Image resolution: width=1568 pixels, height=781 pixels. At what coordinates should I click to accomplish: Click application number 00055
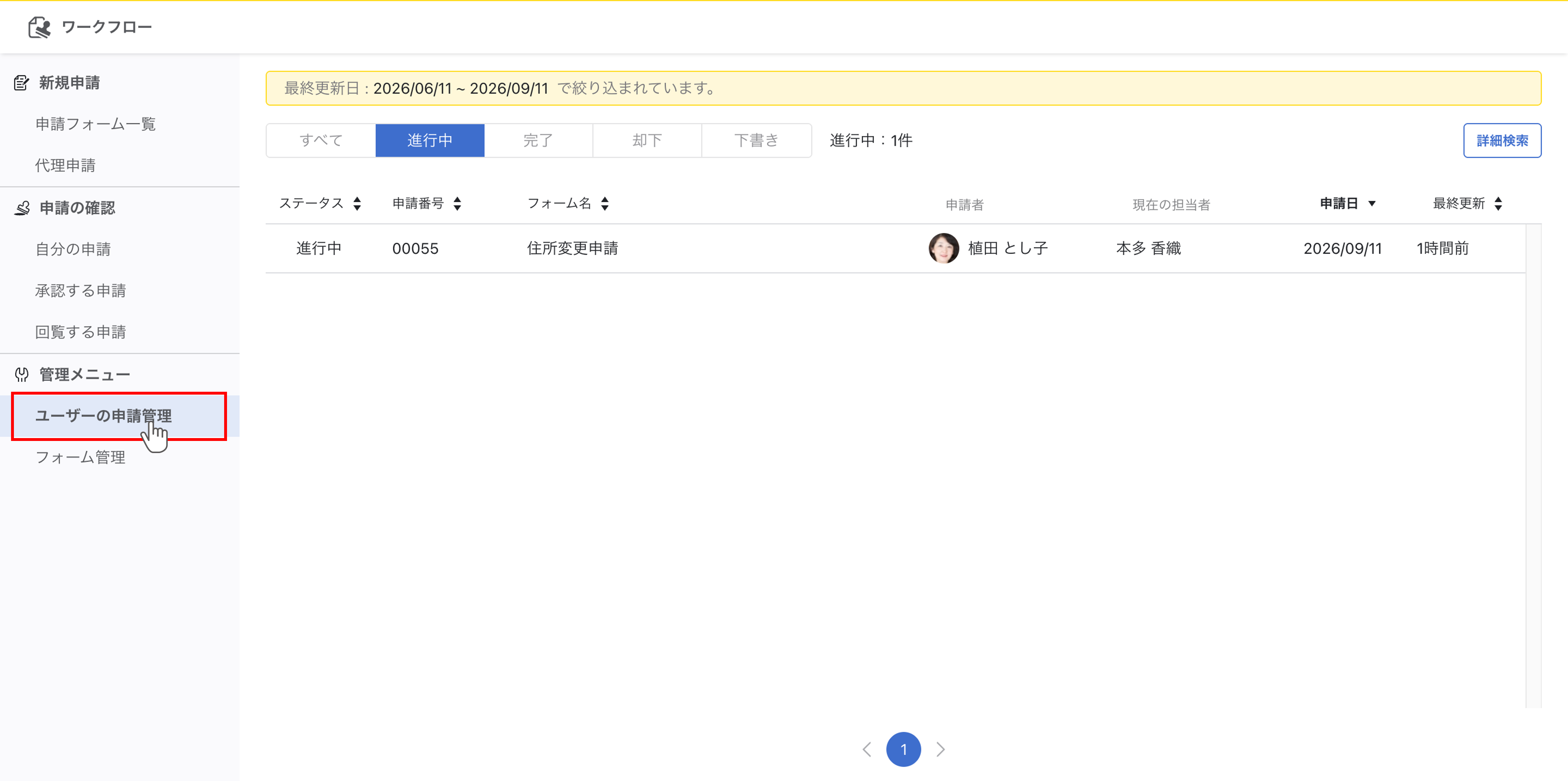[x=415, y=248]
